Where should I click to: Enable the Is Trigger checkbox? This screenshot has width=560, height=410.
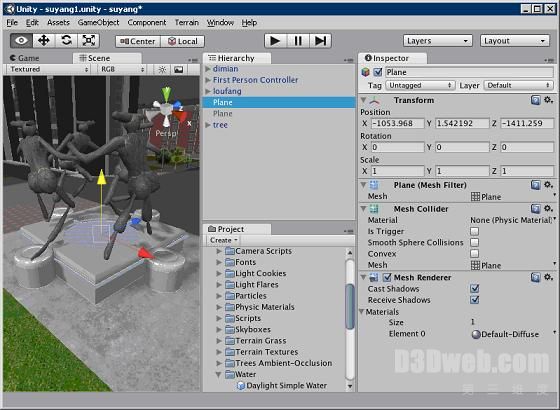pyautogui.click(x=474, y=231)
